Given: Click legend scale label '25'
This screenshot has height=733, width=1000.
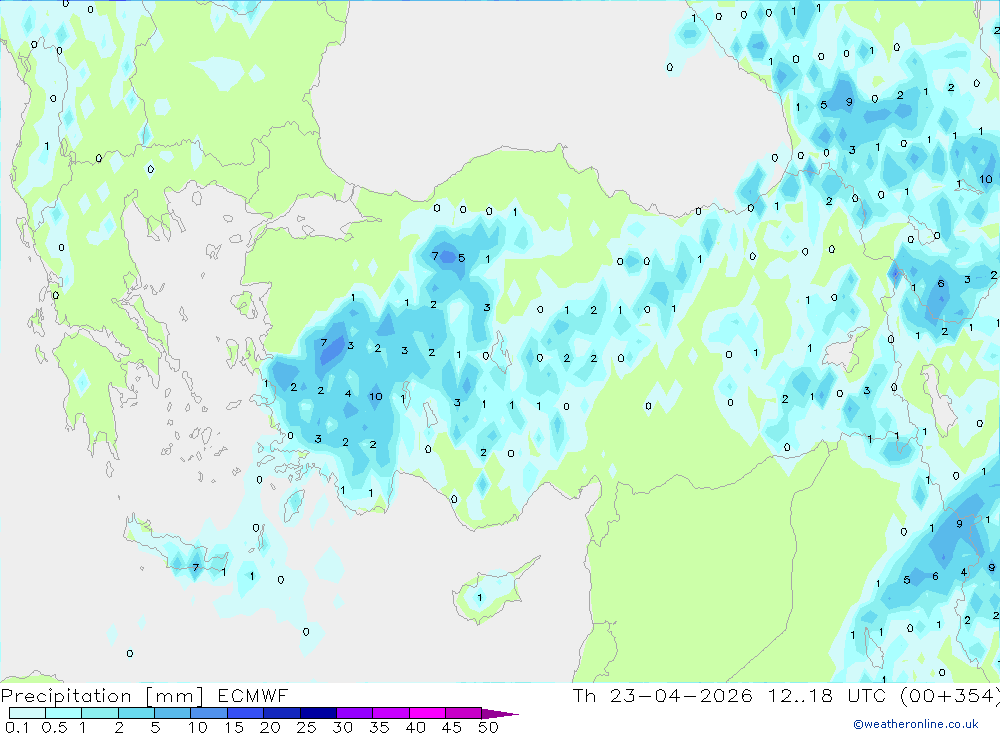Looking at the screenshot, I should [306, 727].
